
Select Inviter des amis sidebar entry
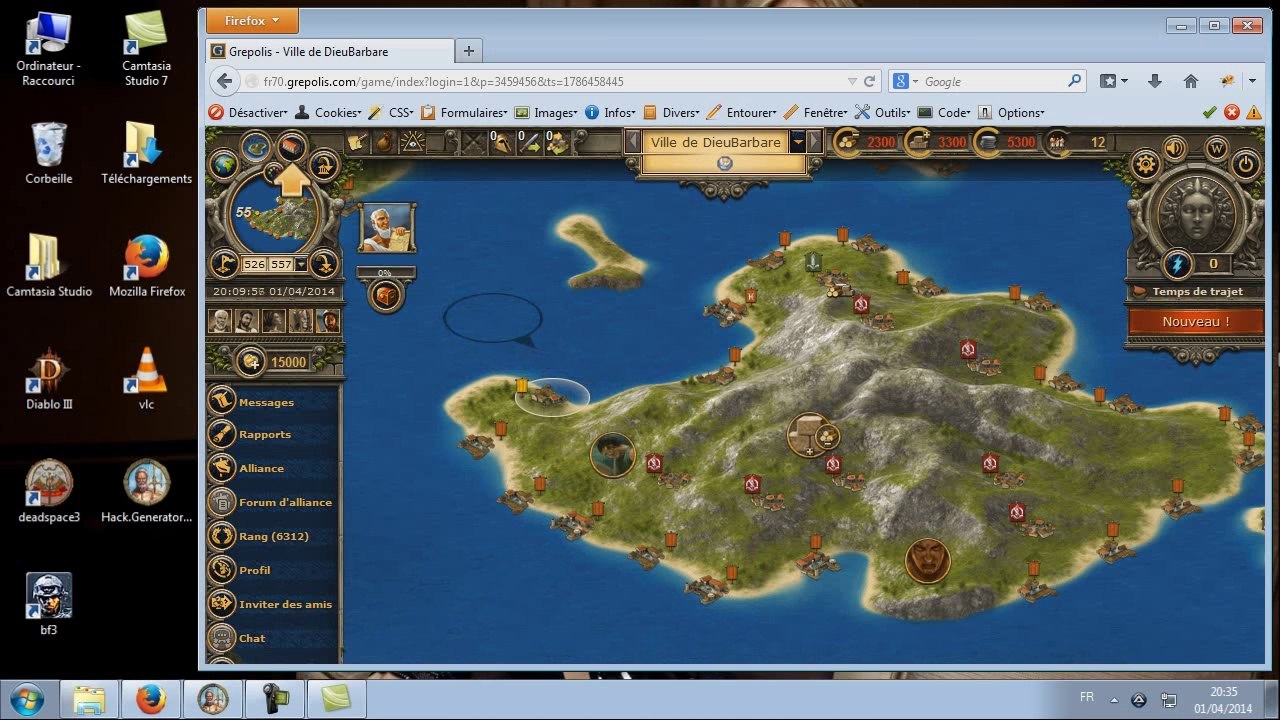(285, 604)
